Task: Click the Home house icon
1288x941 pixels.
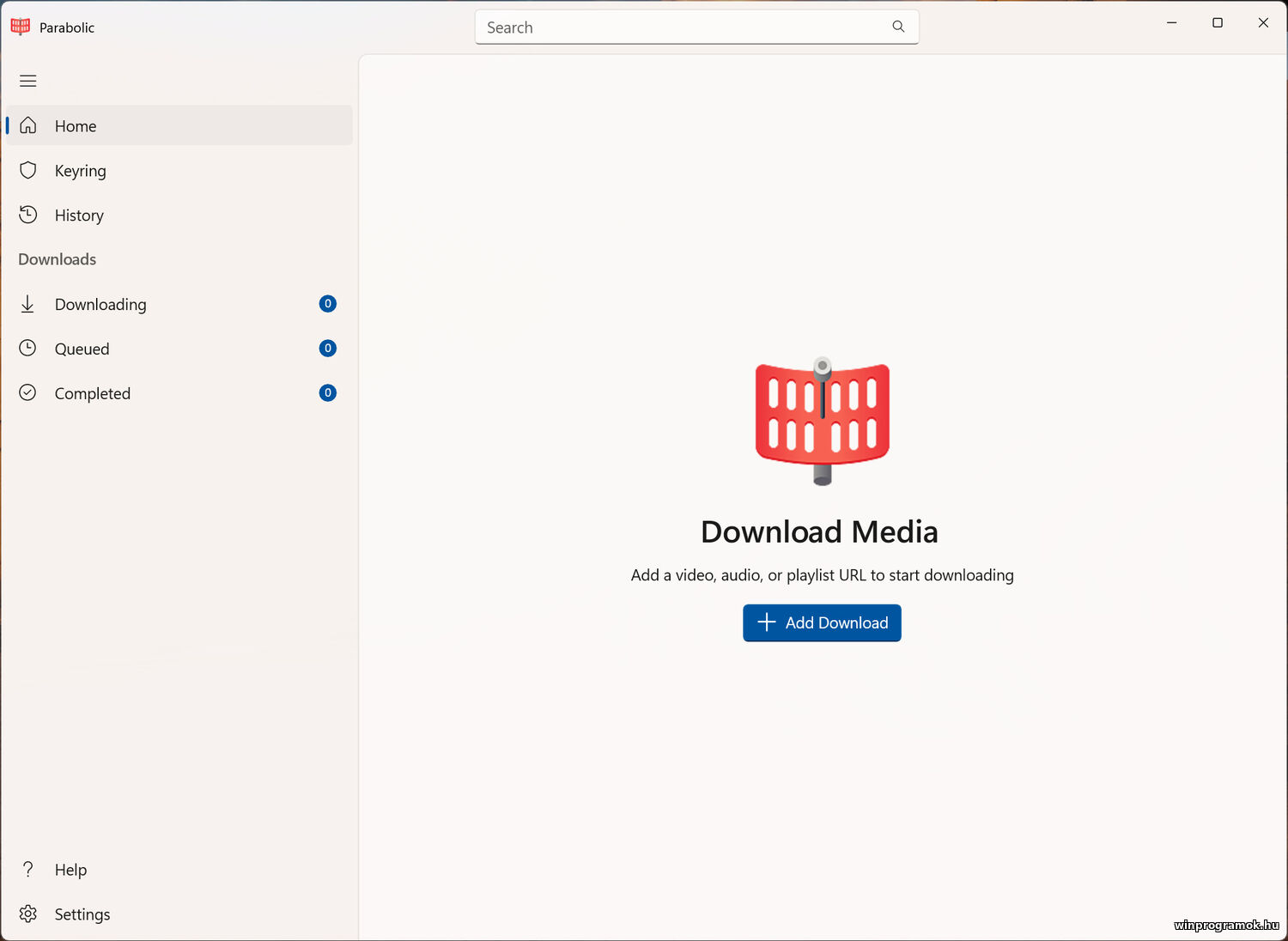Action: (28, 125)
